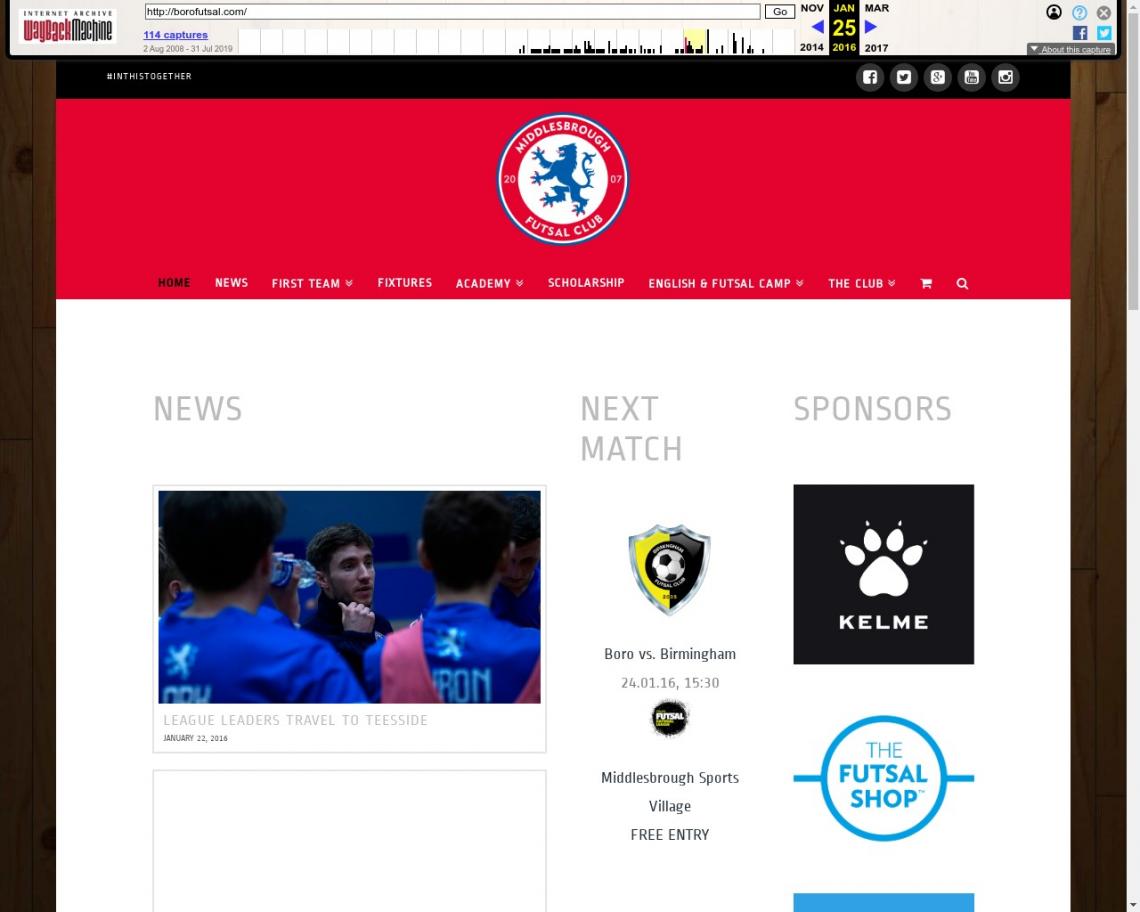Expand the English & Futsal Camp menu
Viewport: 1140px width, 912px height.
click(x=726, y=284)
